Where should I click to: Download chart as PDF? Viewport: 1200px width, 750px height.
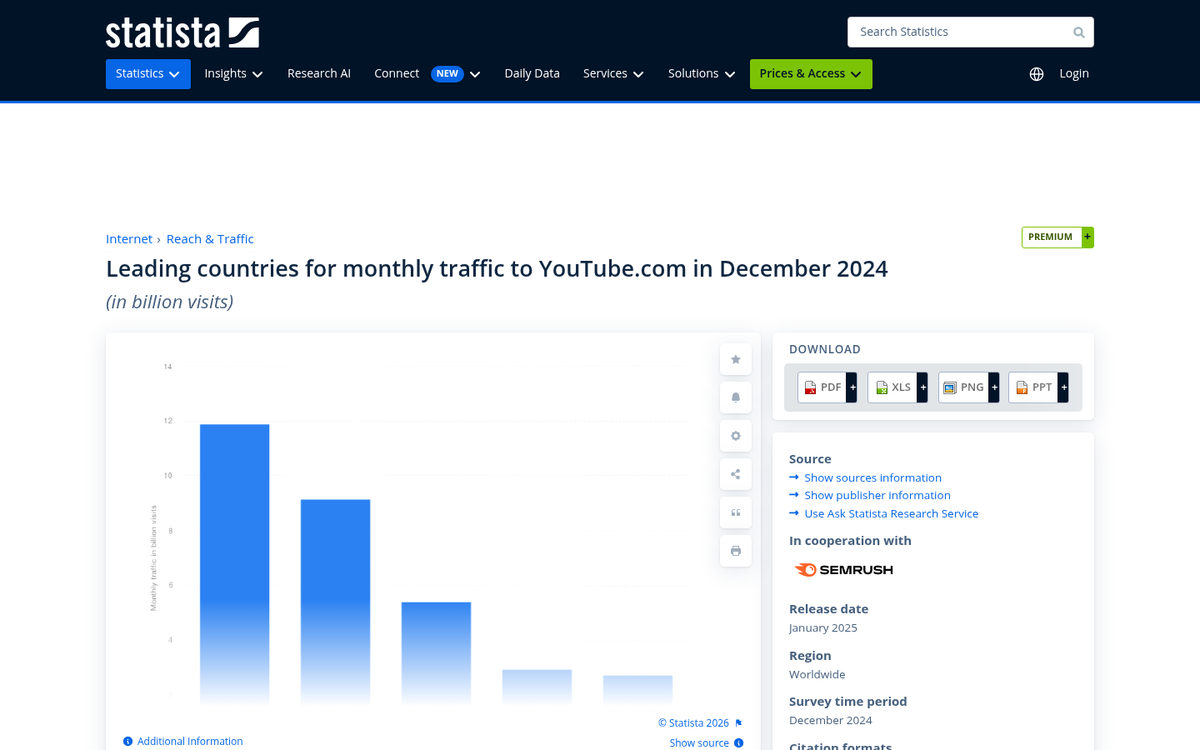[827, 388]
